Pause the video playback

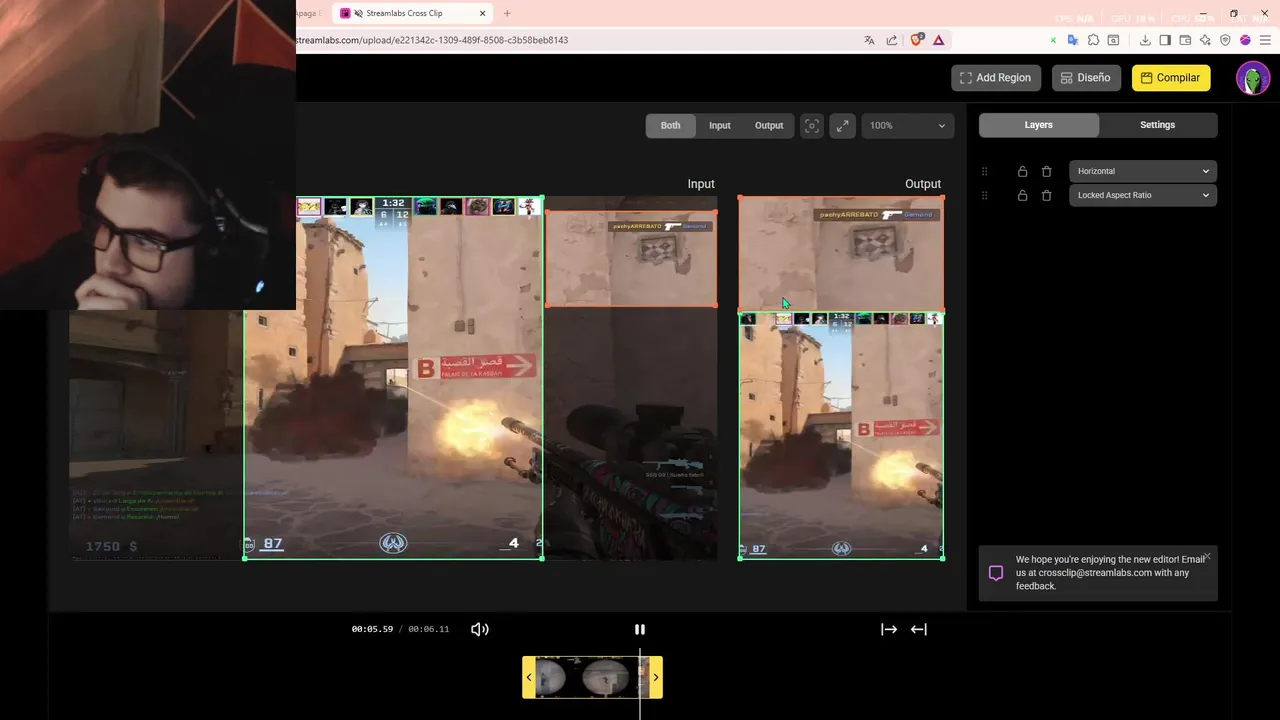640,629
